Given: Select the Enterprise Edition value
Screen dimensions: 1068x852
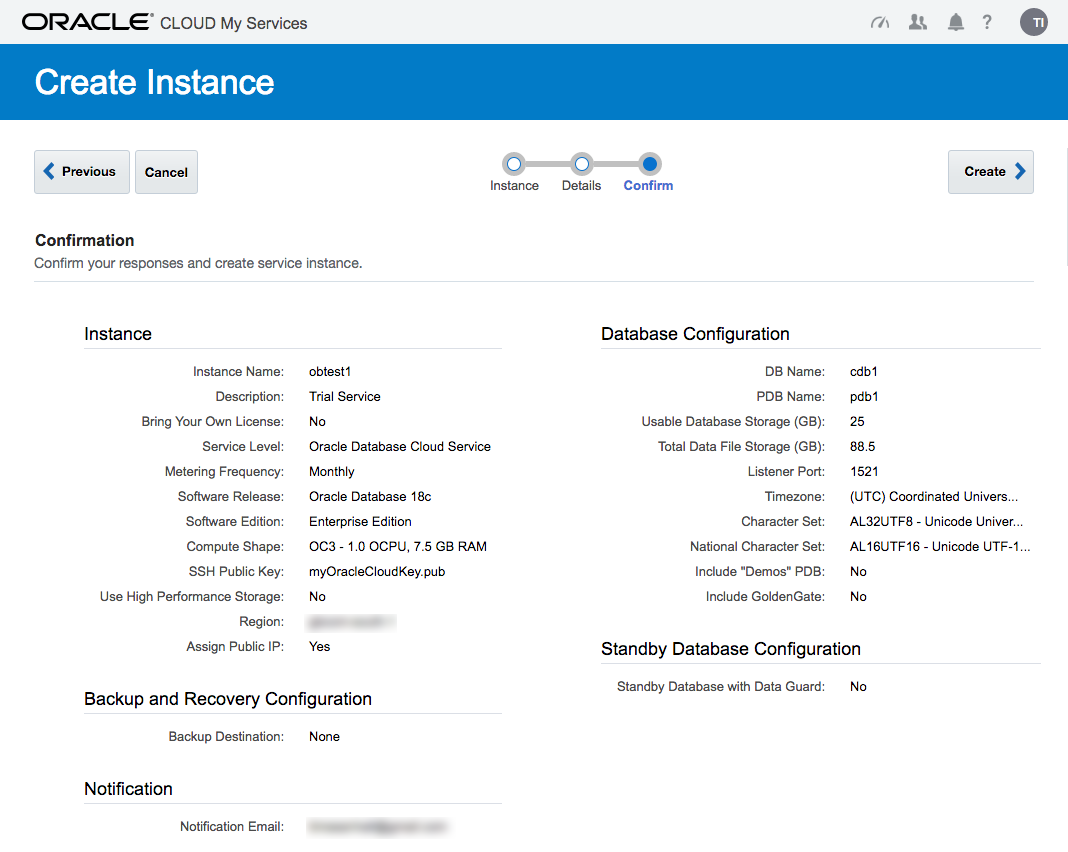Looking at the screenshot, I should 360,522.
